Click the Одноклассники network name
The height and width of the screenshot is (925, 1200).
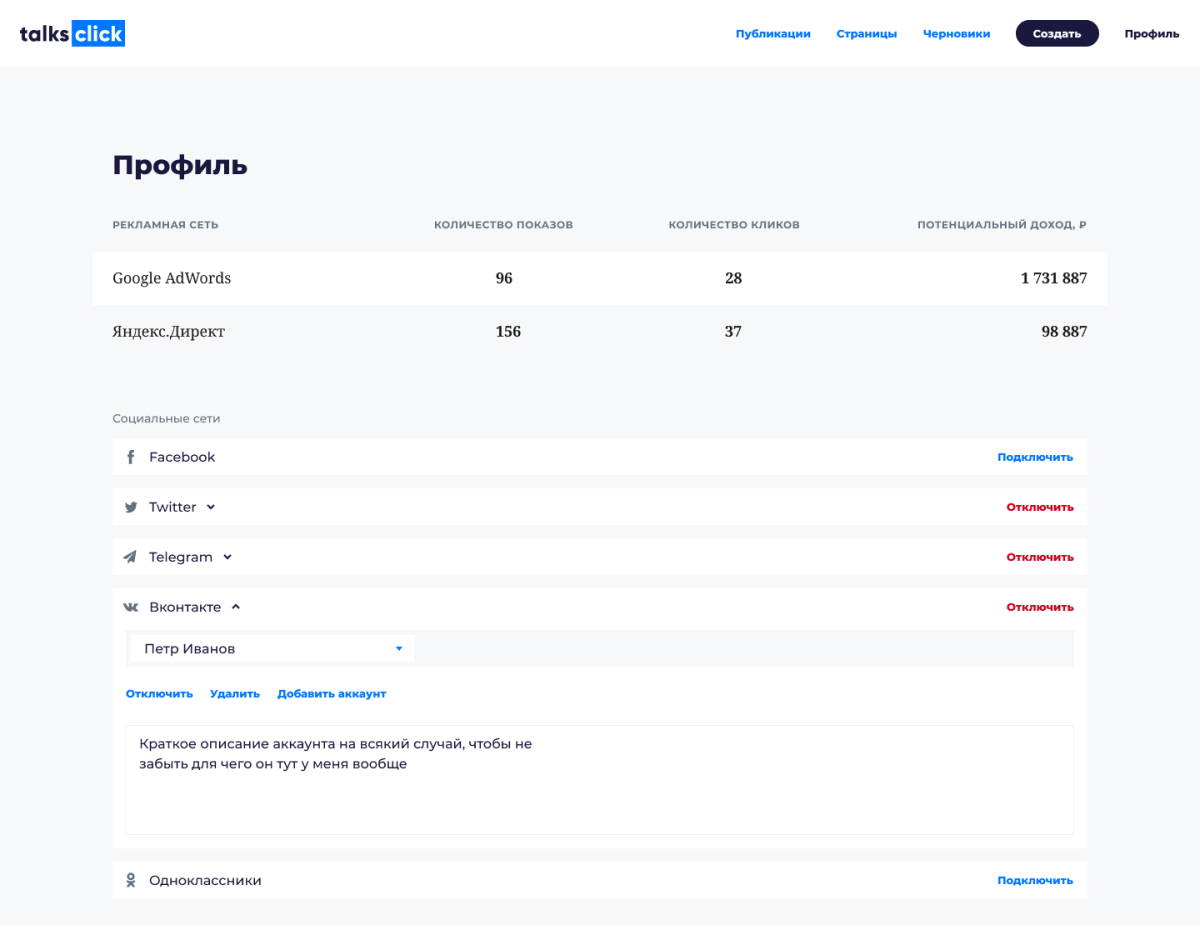tap(205, 881)
